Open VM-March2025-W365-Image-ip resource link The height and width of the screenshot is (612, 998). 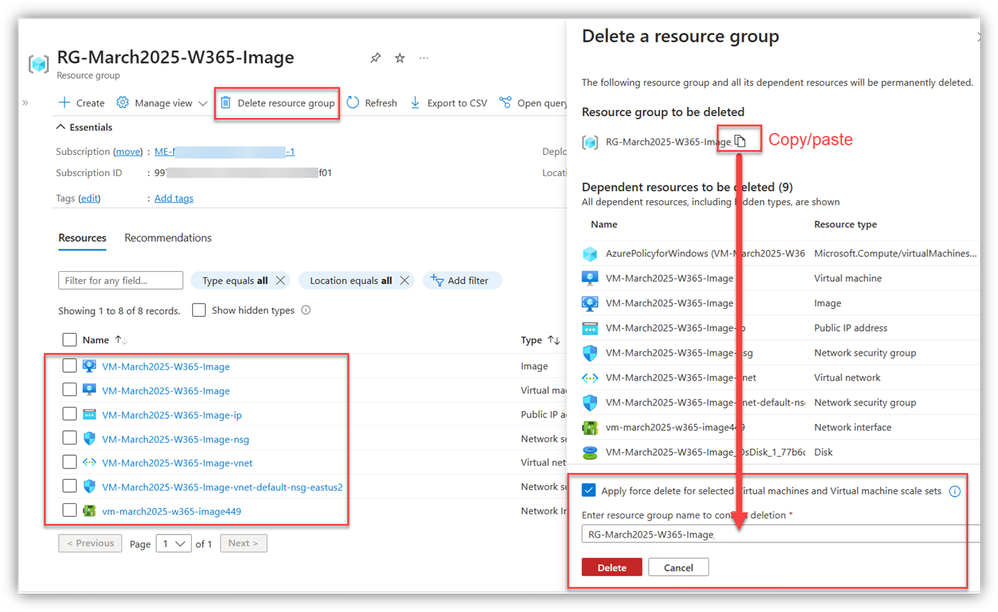[x=172, y=415]
